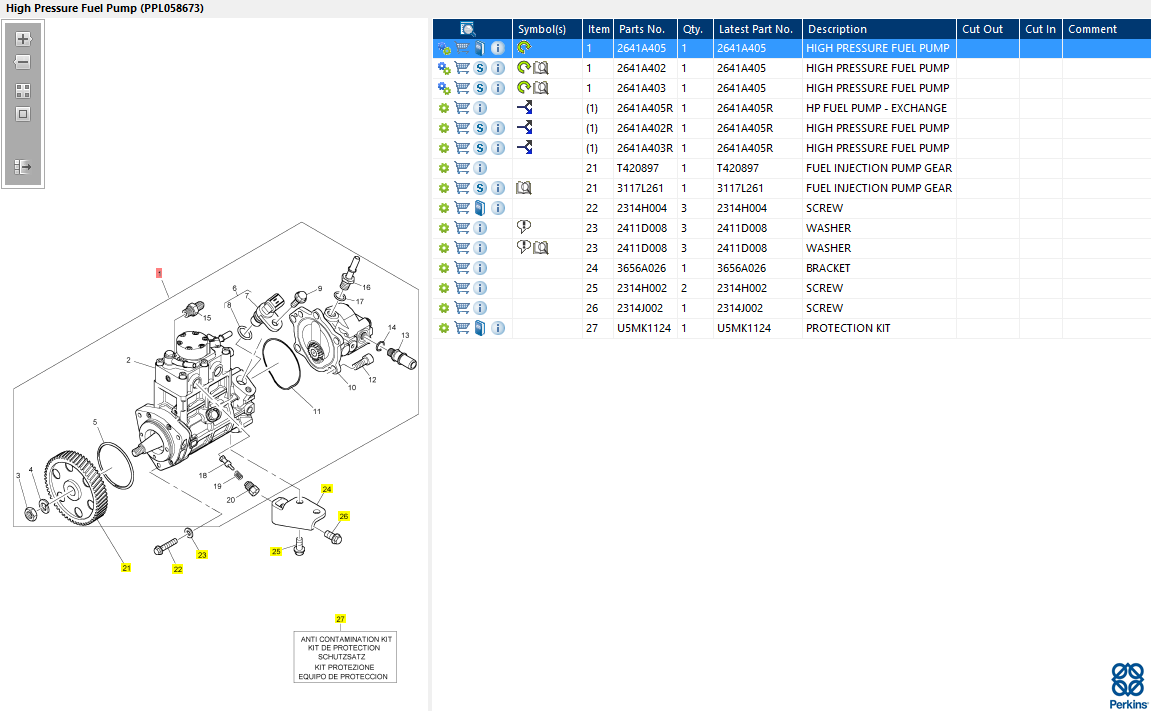Click the book-magnifier symbol for 3117L261
This screenshot has height=711, width=1151.
click(x=523, y=188)
